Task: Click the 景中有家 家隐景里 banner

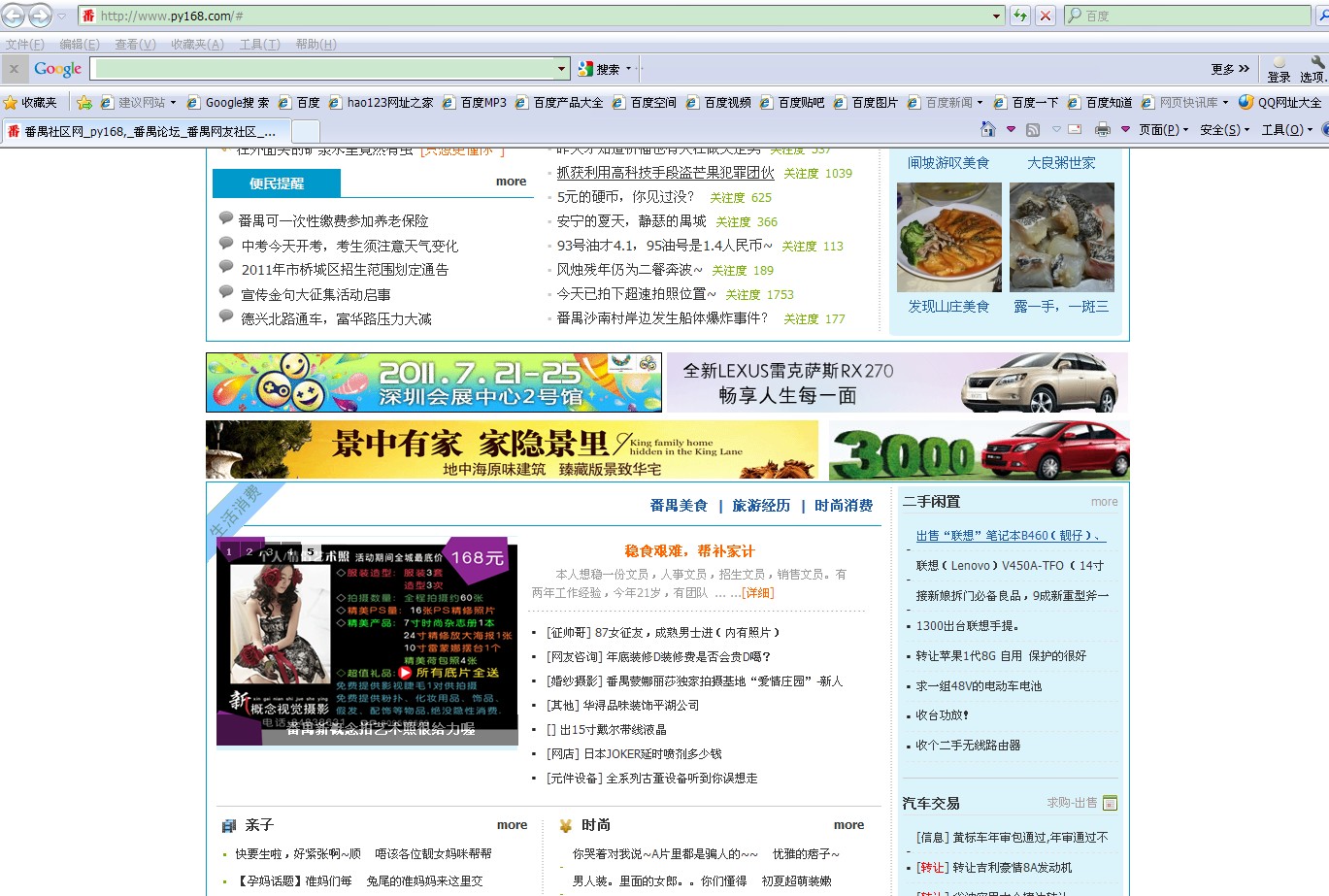Action: tap(513, 449)
